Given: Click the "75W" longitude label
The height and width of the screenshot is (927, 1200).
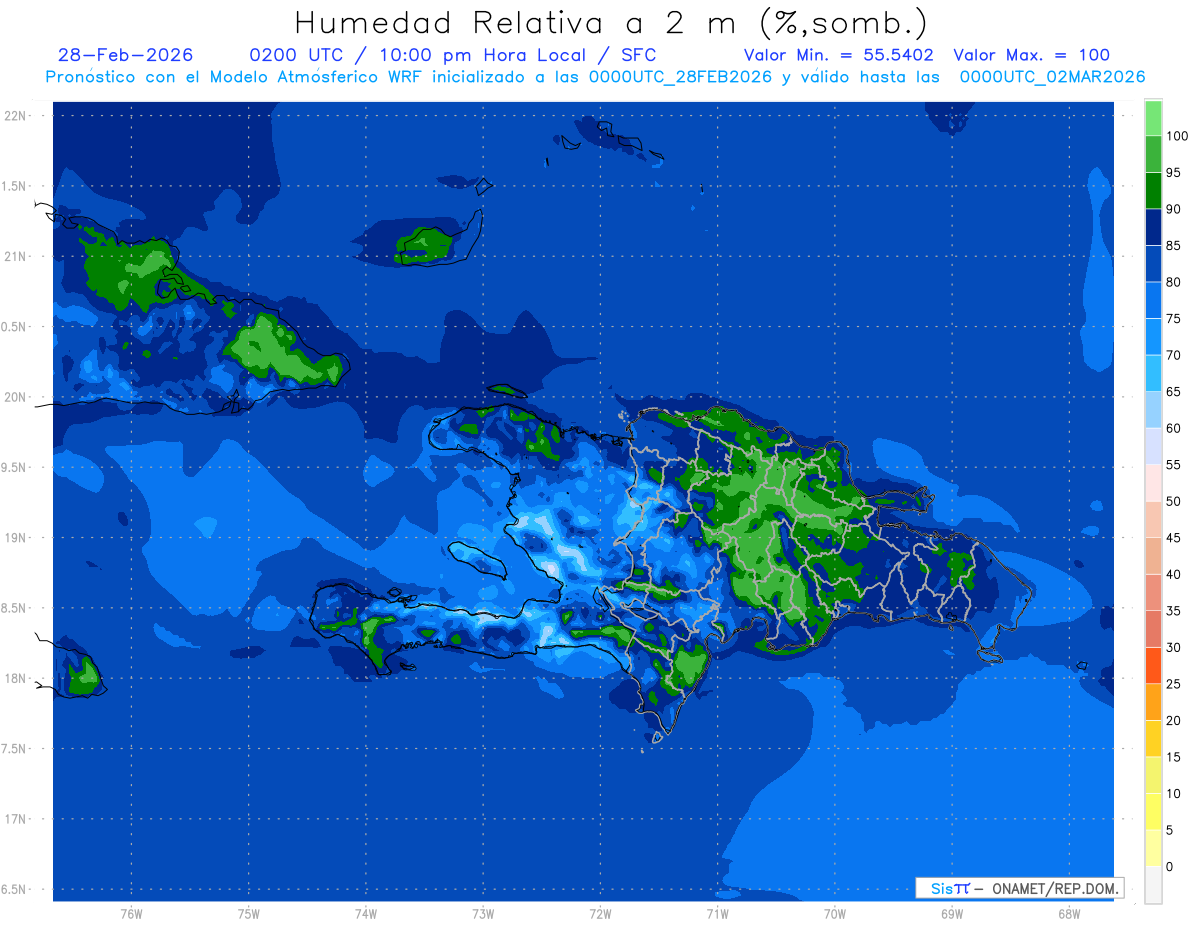Looking at the screenshot, I should pos(249,914).
